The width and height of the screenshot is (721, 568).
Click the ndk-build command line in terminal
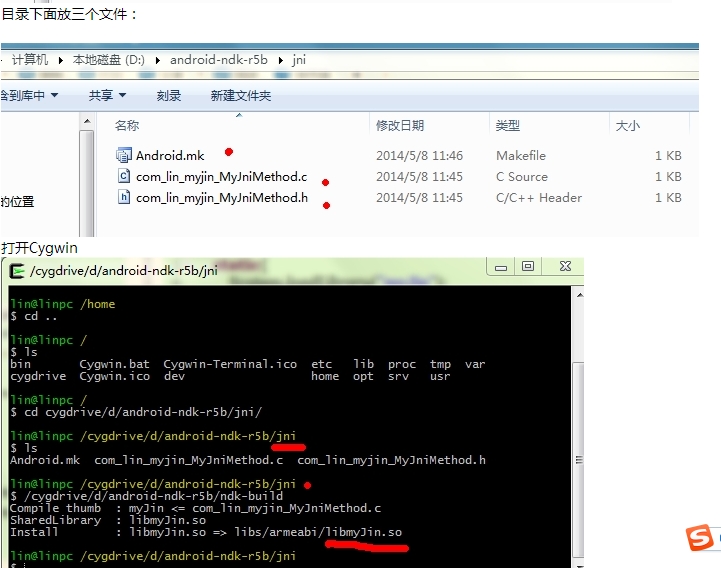[147, 496]
